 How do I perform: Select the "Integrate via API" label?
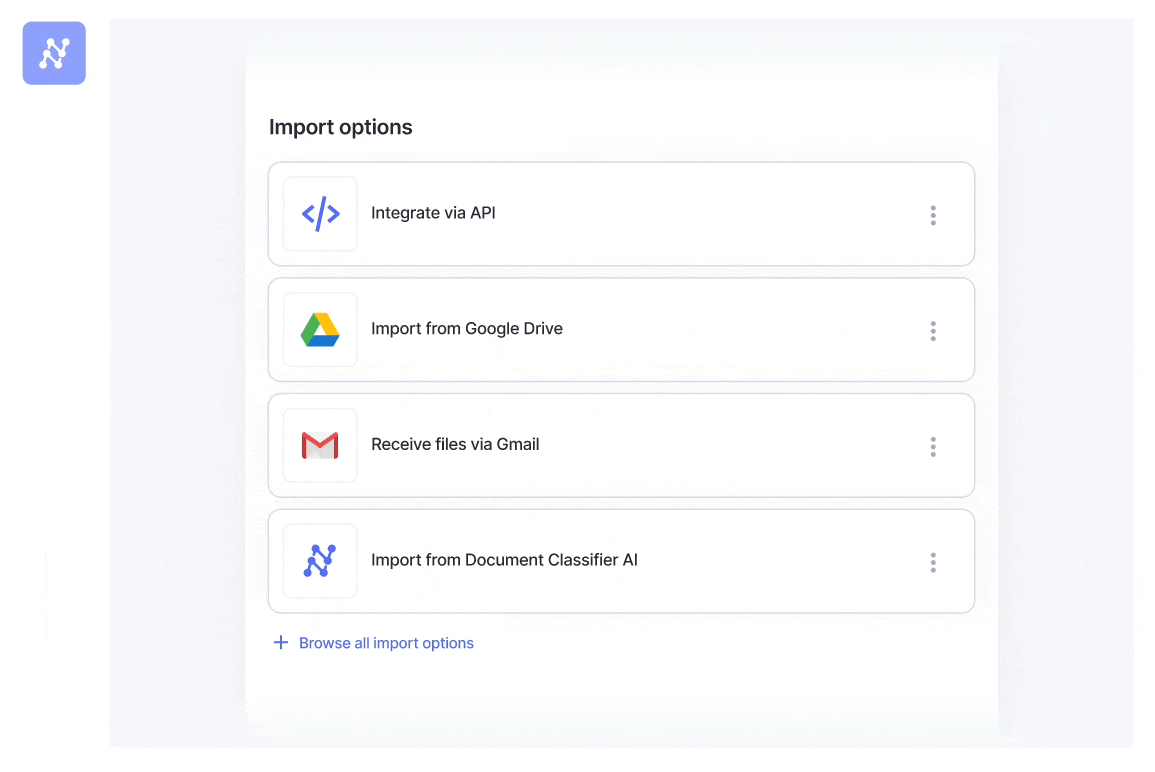[x=433, y=213]
